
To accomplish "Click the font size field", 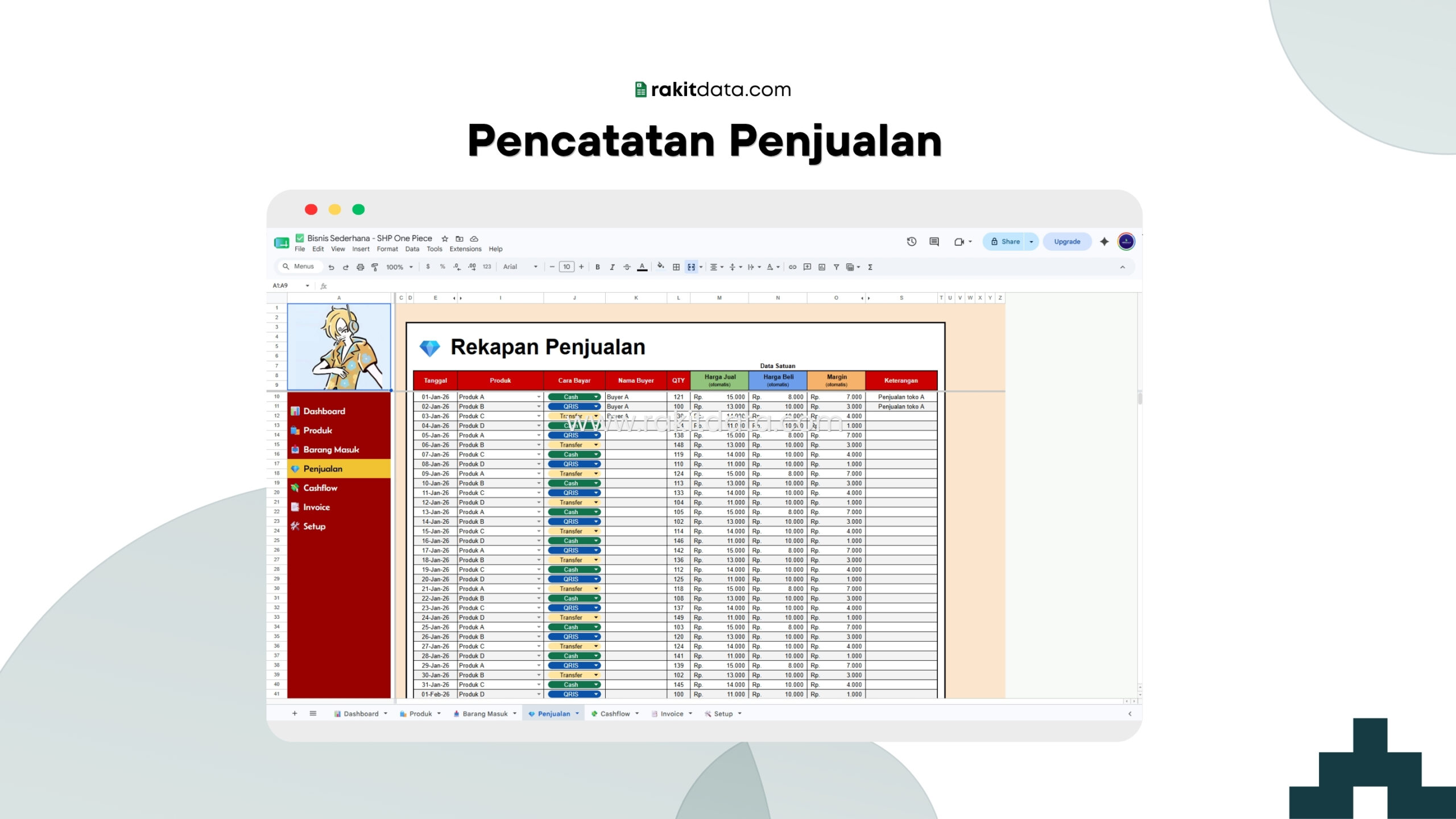I will pos(566,267).
